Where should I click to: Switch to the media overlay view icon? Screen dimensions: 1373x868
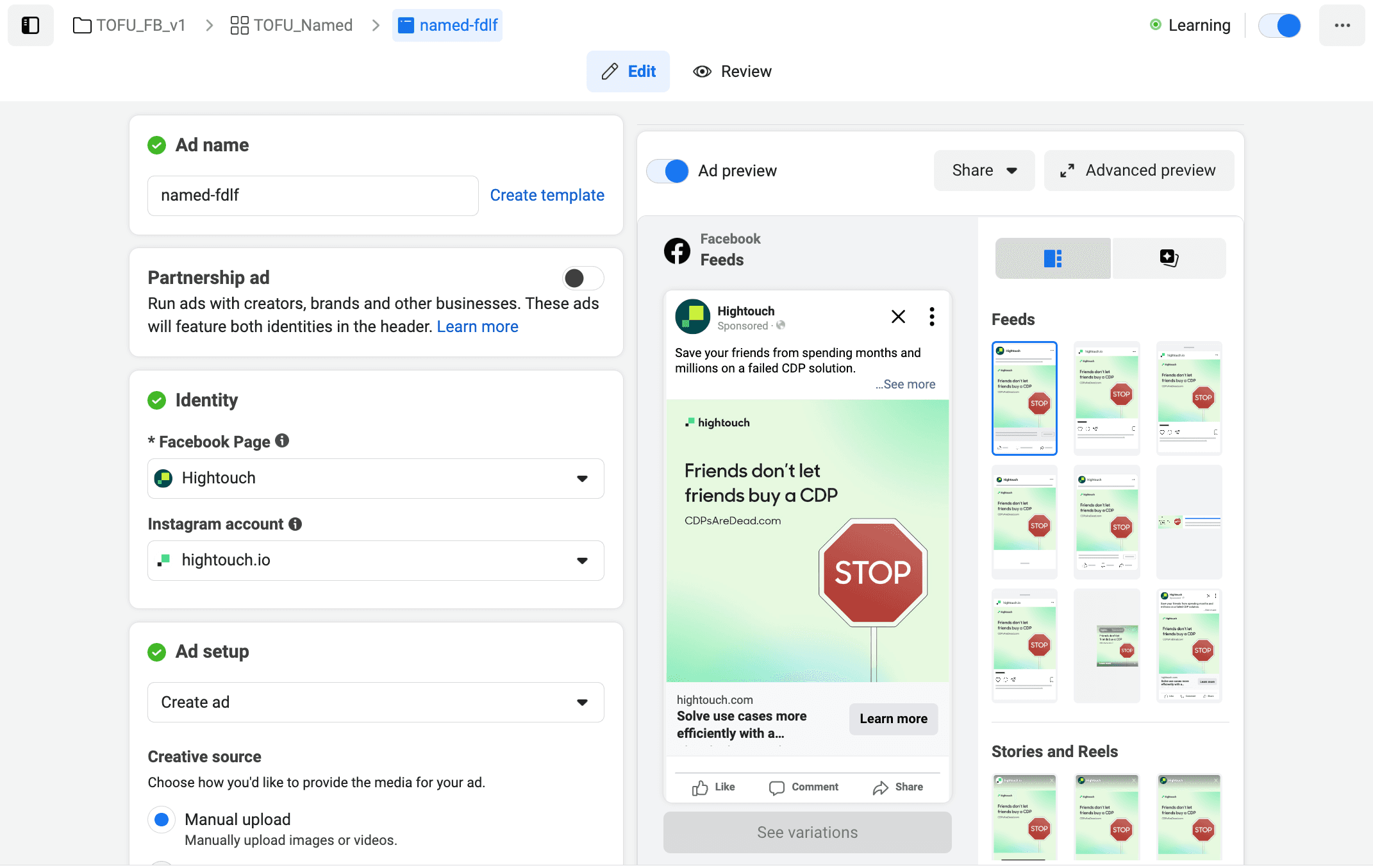(x=1169, y=258)
